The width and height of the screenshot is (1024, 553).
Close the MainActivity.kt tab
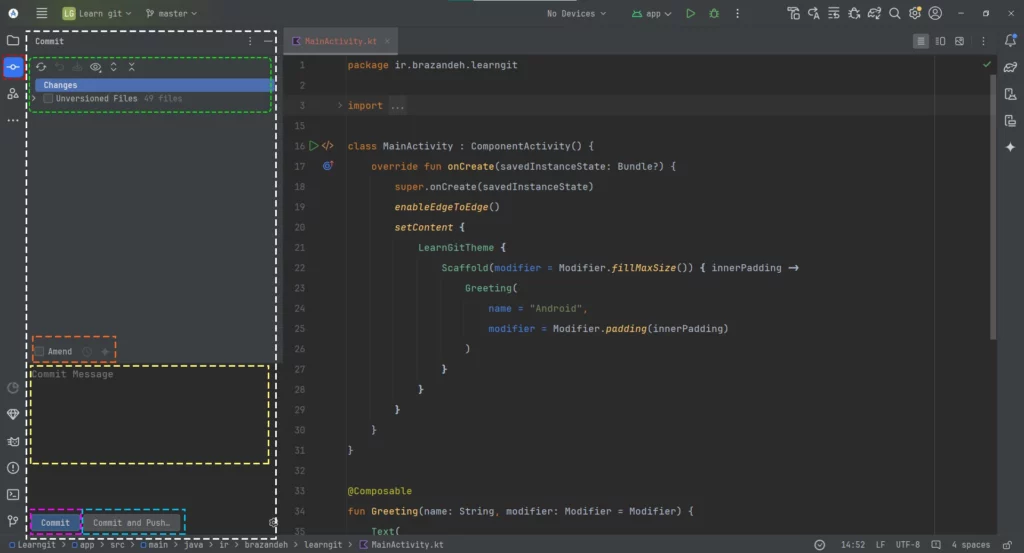[x=387, y=41]
